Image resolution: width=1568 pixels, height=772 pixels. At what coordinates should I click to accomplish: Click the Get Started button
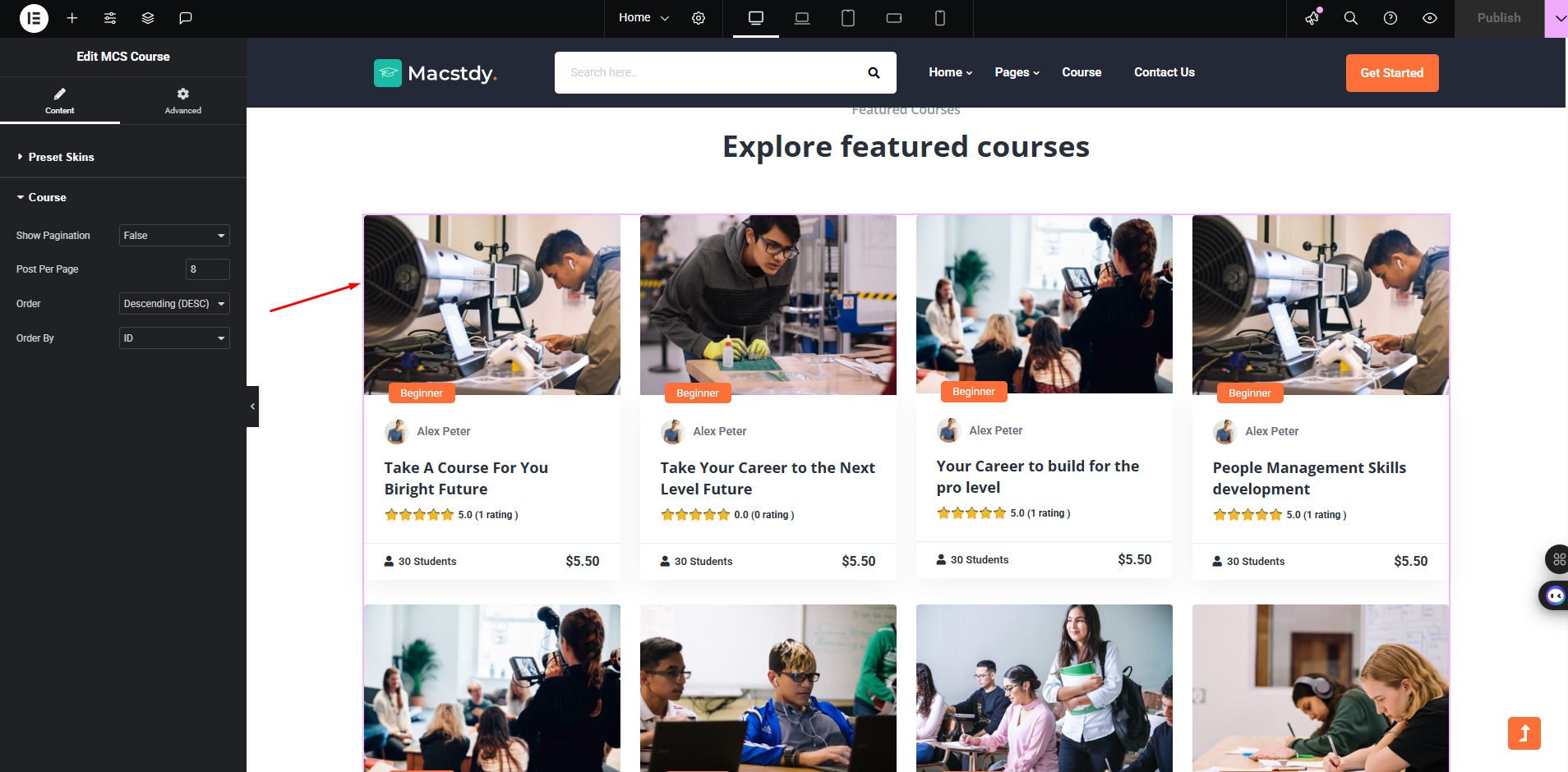tap(1392, 73)
